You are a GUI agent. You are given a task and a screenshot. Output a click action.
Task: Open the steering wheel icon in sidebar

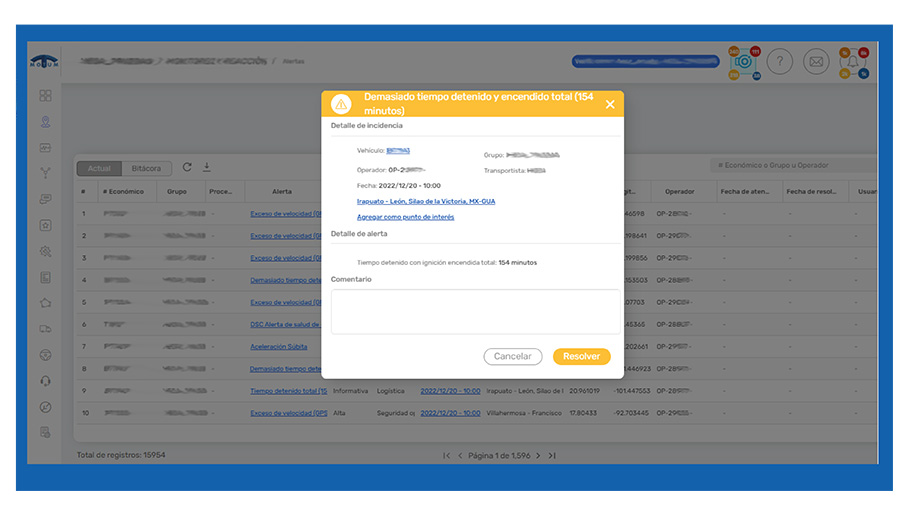click(x=46, y=355)
